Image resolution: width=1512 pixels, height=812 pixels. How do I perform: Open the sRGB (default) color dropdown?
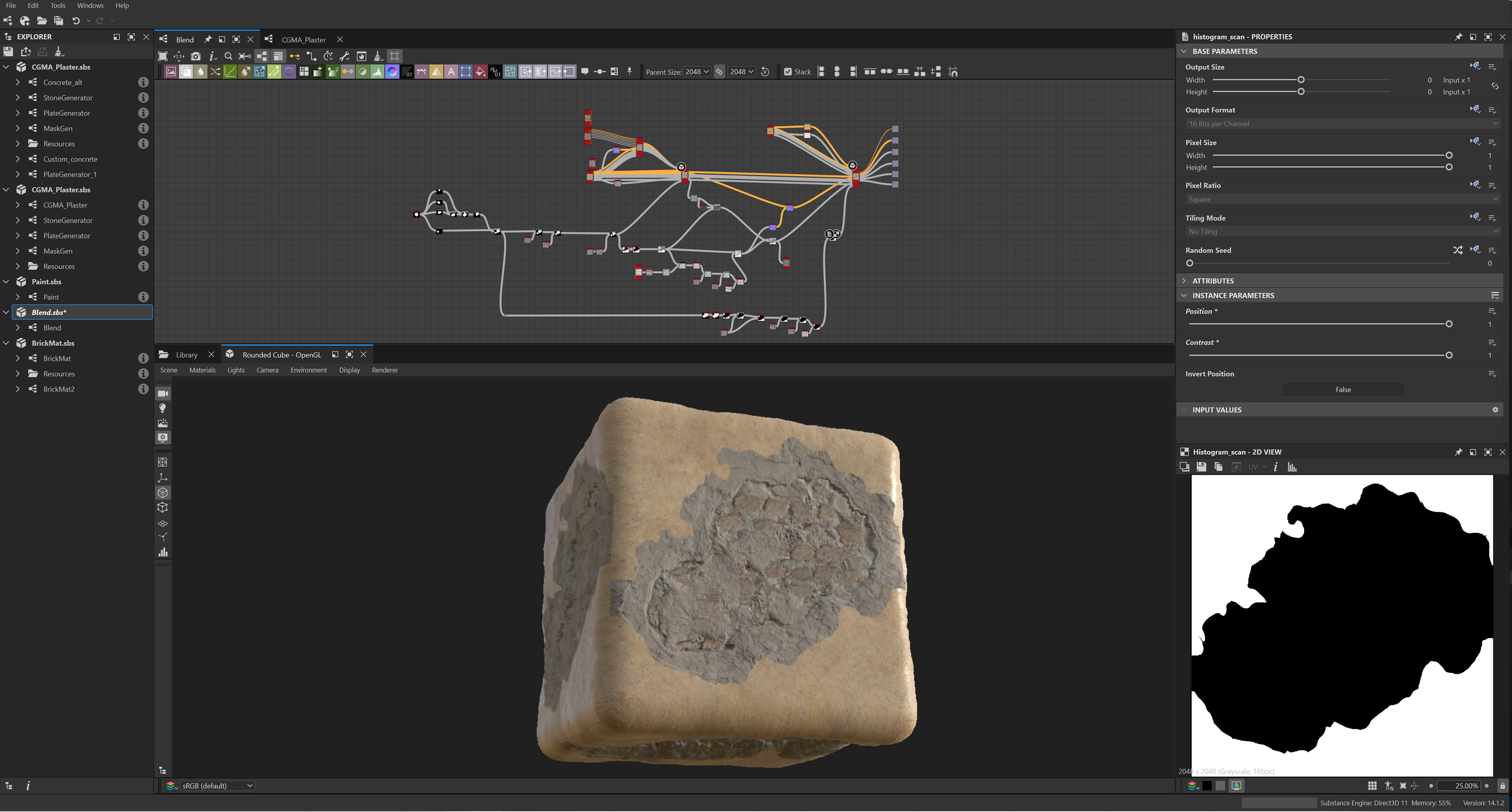pyautogui.click(x=216, y=786)
